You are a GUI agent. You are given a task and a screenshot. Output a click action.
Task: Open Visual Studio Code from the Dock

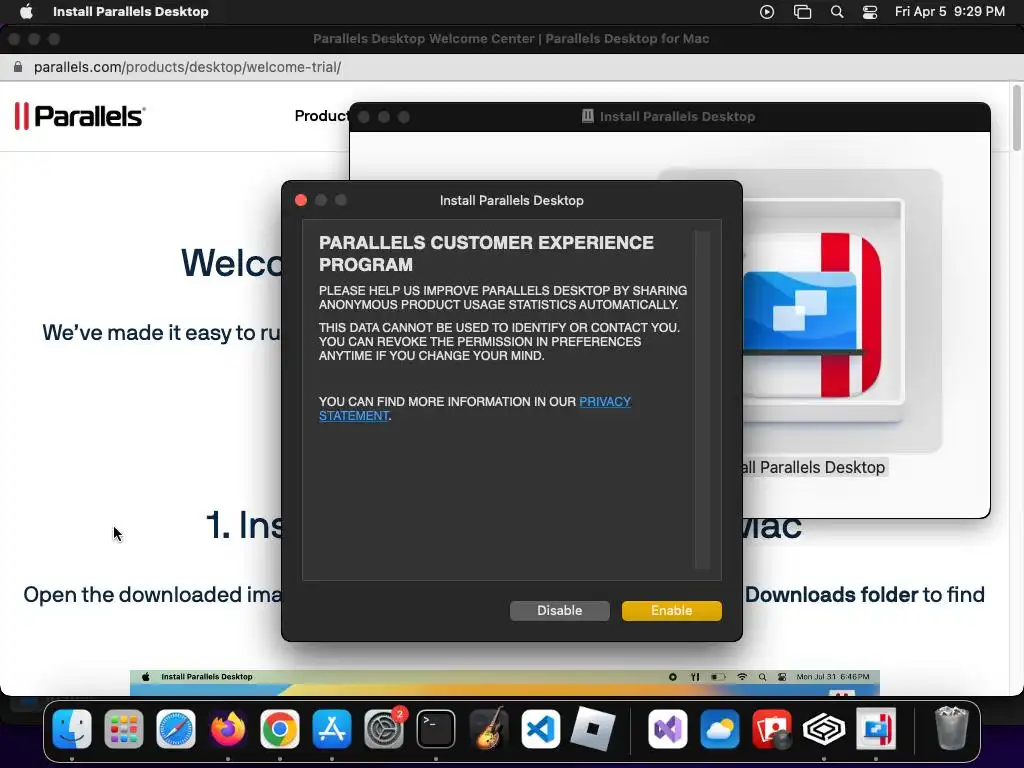click(x=540, y=729)
